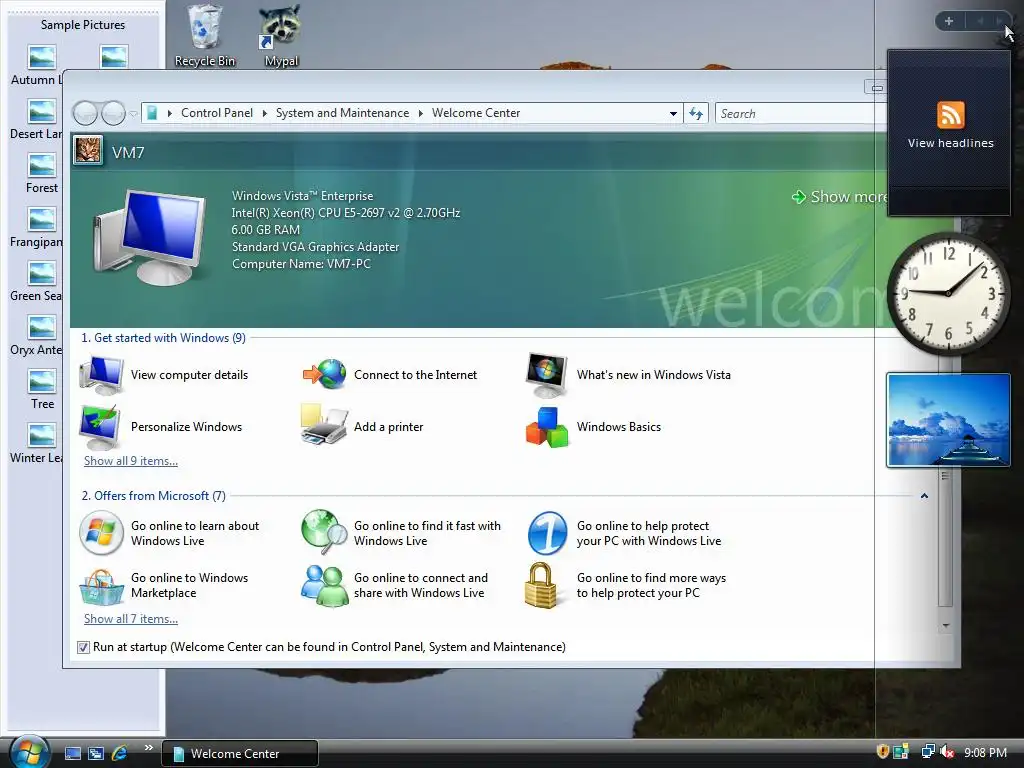Image resolution: width=1024 pixels, height=768 pixels.
Task: Click Show all 7 items link
Action: [131, 619]
